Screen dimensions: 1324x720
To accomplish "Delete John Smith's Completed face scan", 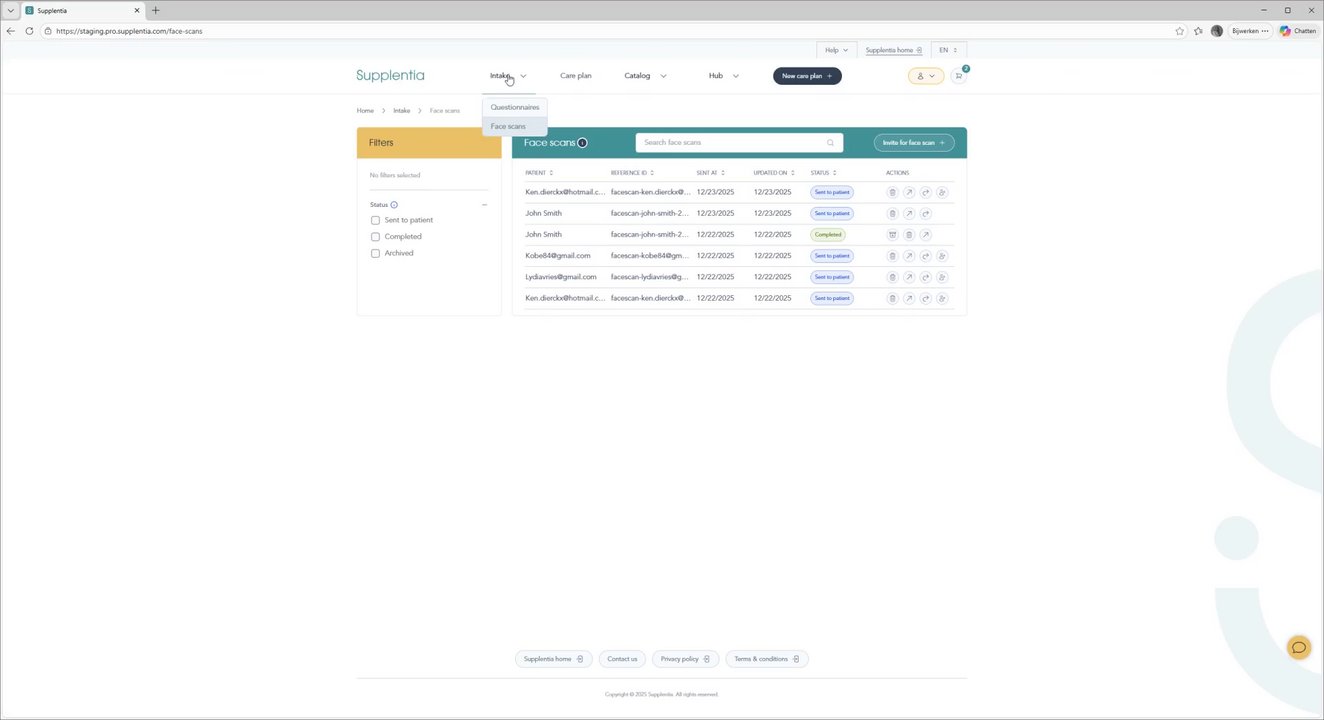I will point(909,235).
